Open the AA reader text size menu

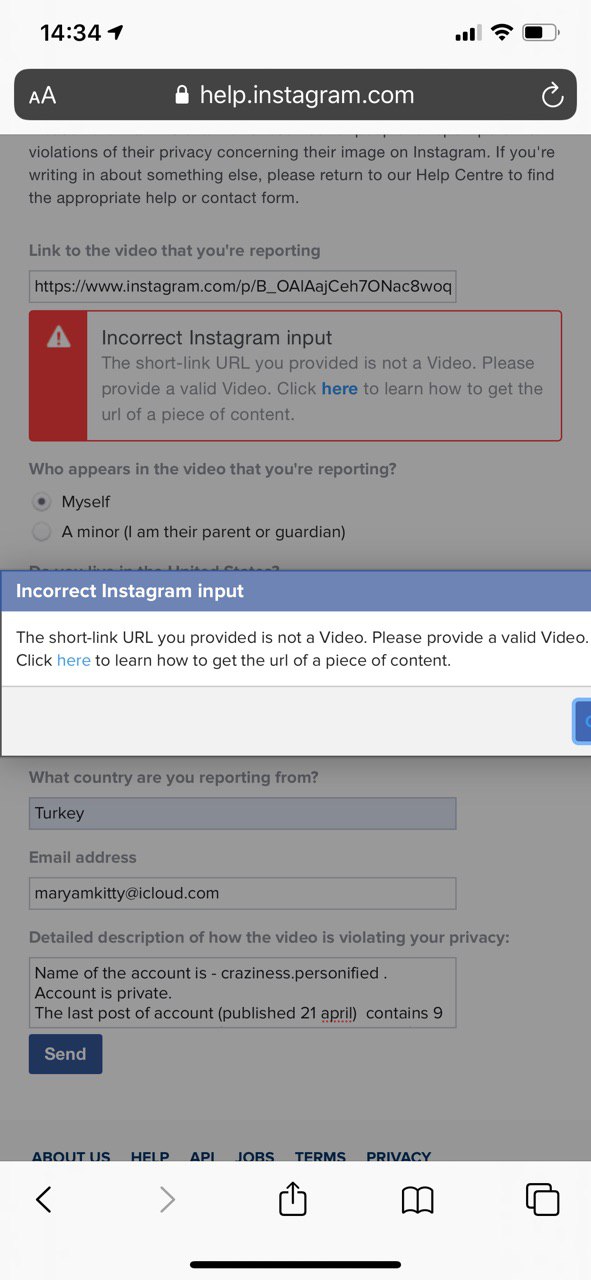click(42, 96)
